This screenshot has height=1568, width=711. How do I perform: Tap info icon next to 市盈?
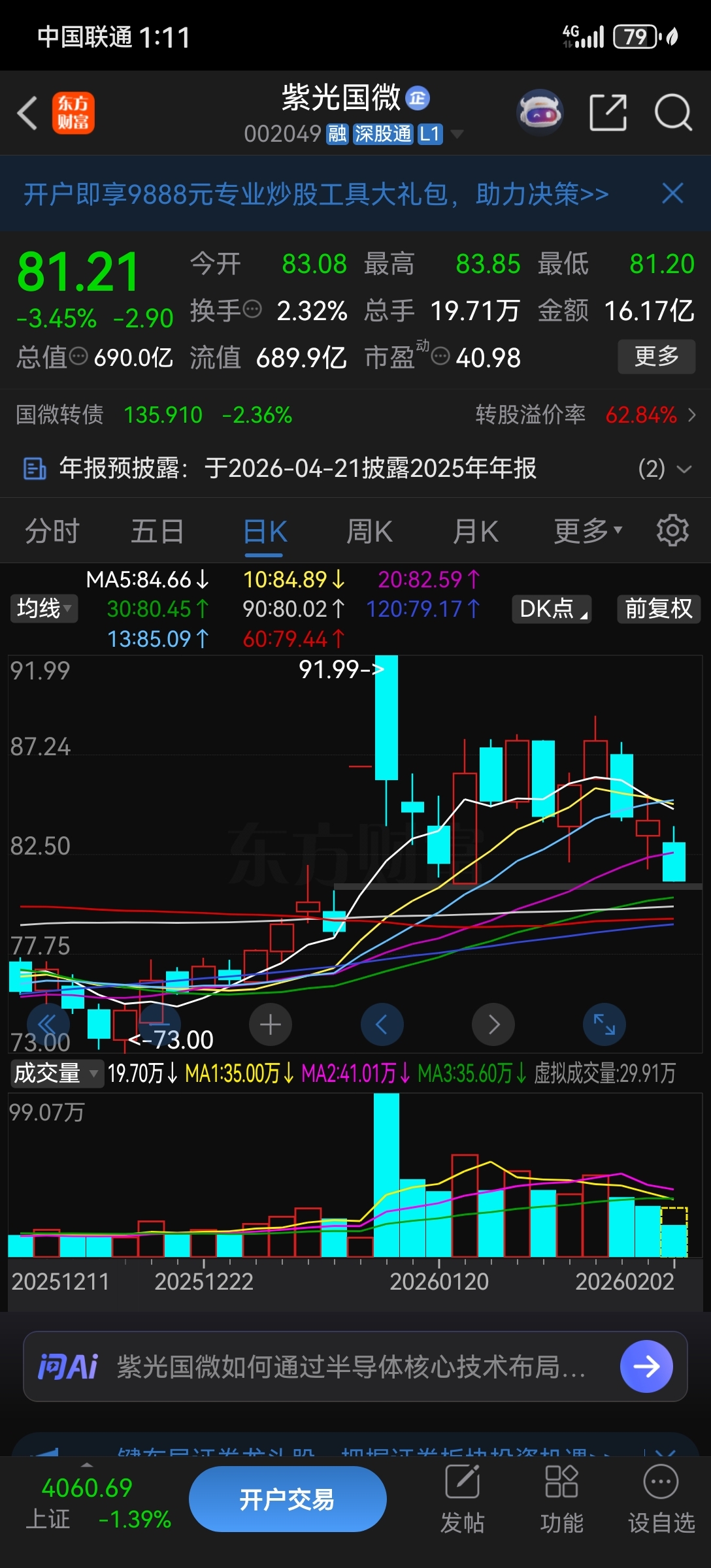441,356
